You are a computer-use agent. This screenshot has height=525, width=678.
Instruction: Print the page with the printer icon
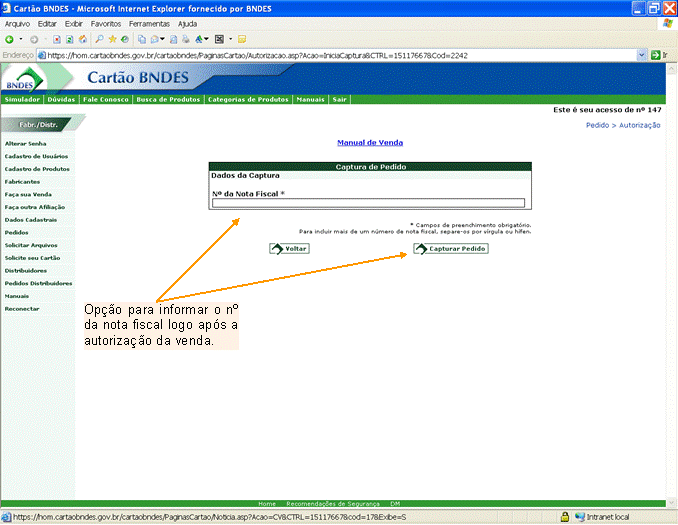pos(185,40)
